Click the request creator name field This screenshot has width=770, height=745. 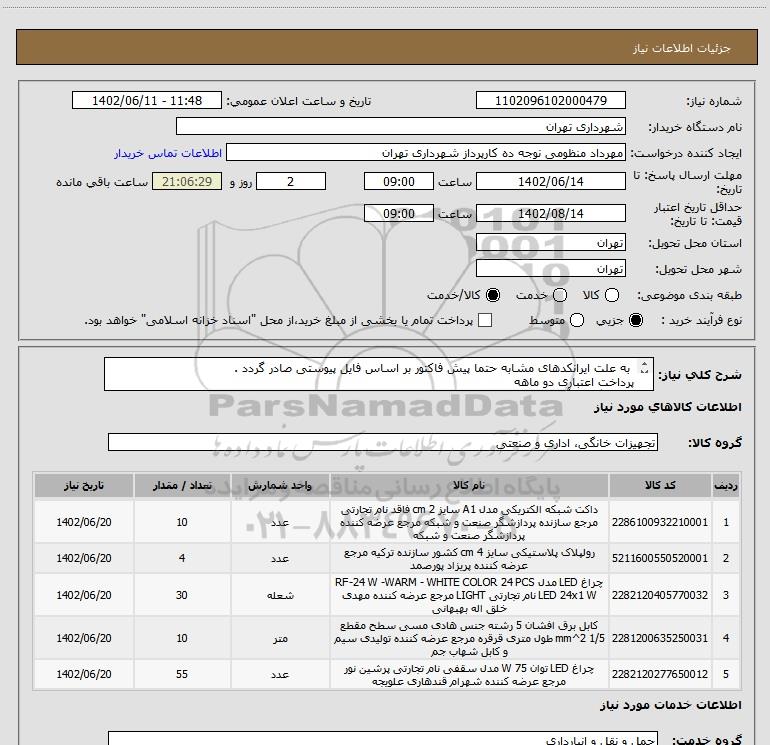point(426,153)
